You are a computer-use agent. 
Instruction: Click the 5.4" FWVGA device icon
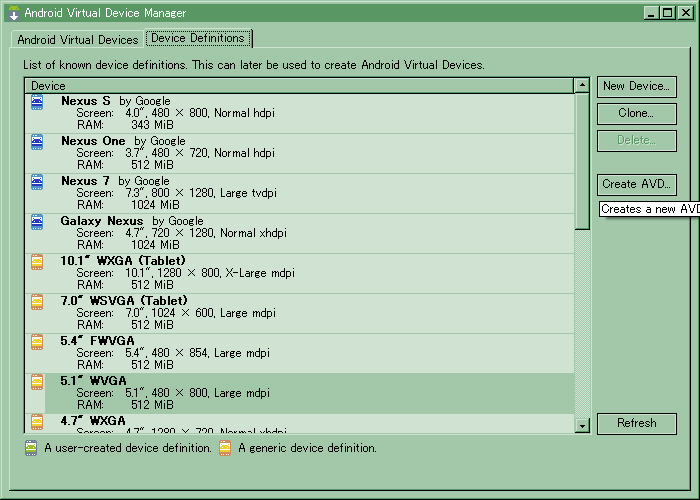pos(37,342)
